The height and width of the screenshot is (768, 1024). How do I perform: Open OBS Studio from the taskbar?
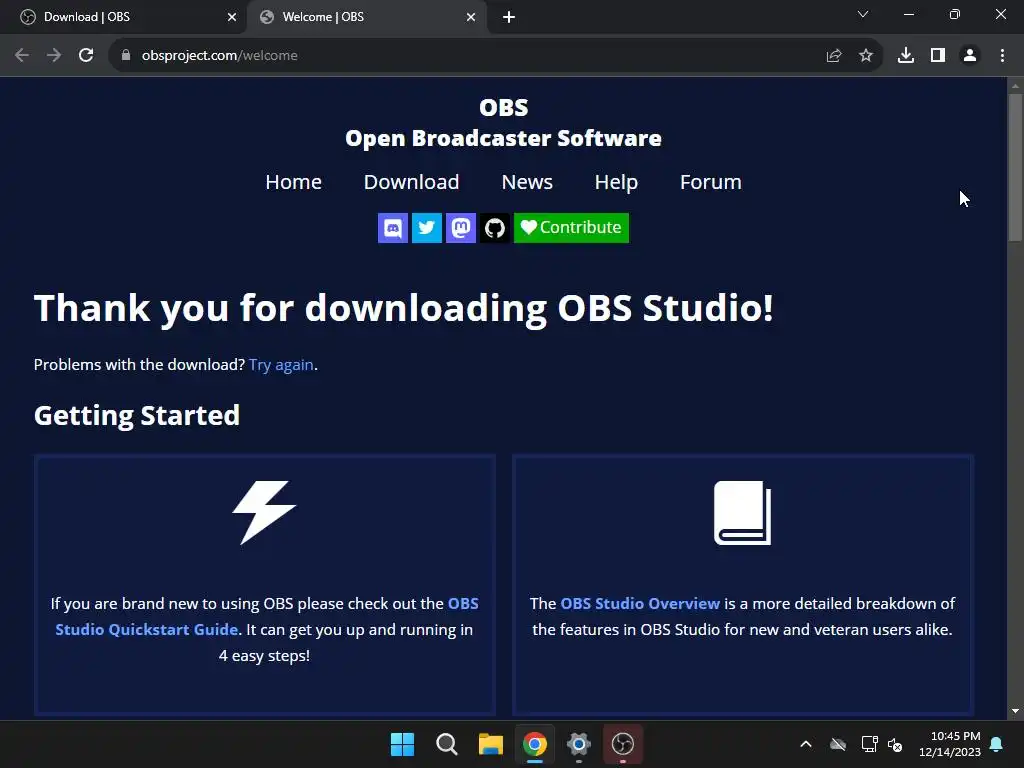(x=623, y=744)
